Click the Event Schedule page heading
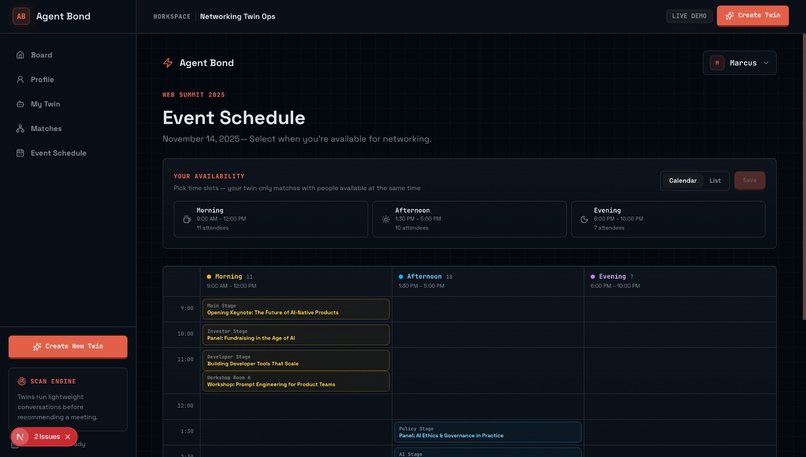The width and height of the screenshot is (806, 457). click(234, 118)
